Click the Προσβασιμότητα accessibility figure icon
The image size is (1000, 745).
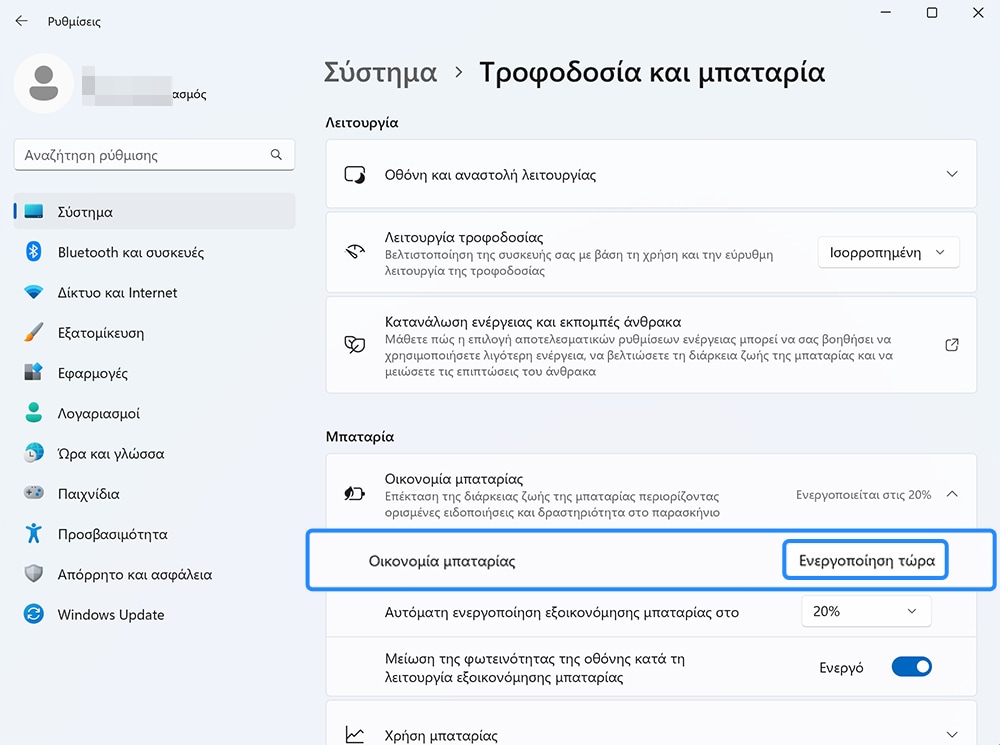tap(34, 533)
